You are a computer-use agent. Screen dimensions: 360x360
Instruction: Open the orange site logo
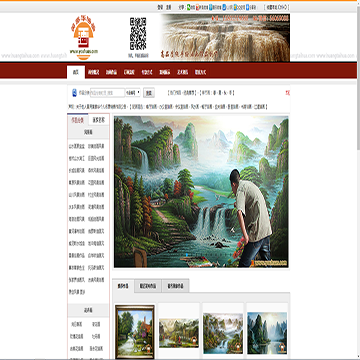(83, 39)
